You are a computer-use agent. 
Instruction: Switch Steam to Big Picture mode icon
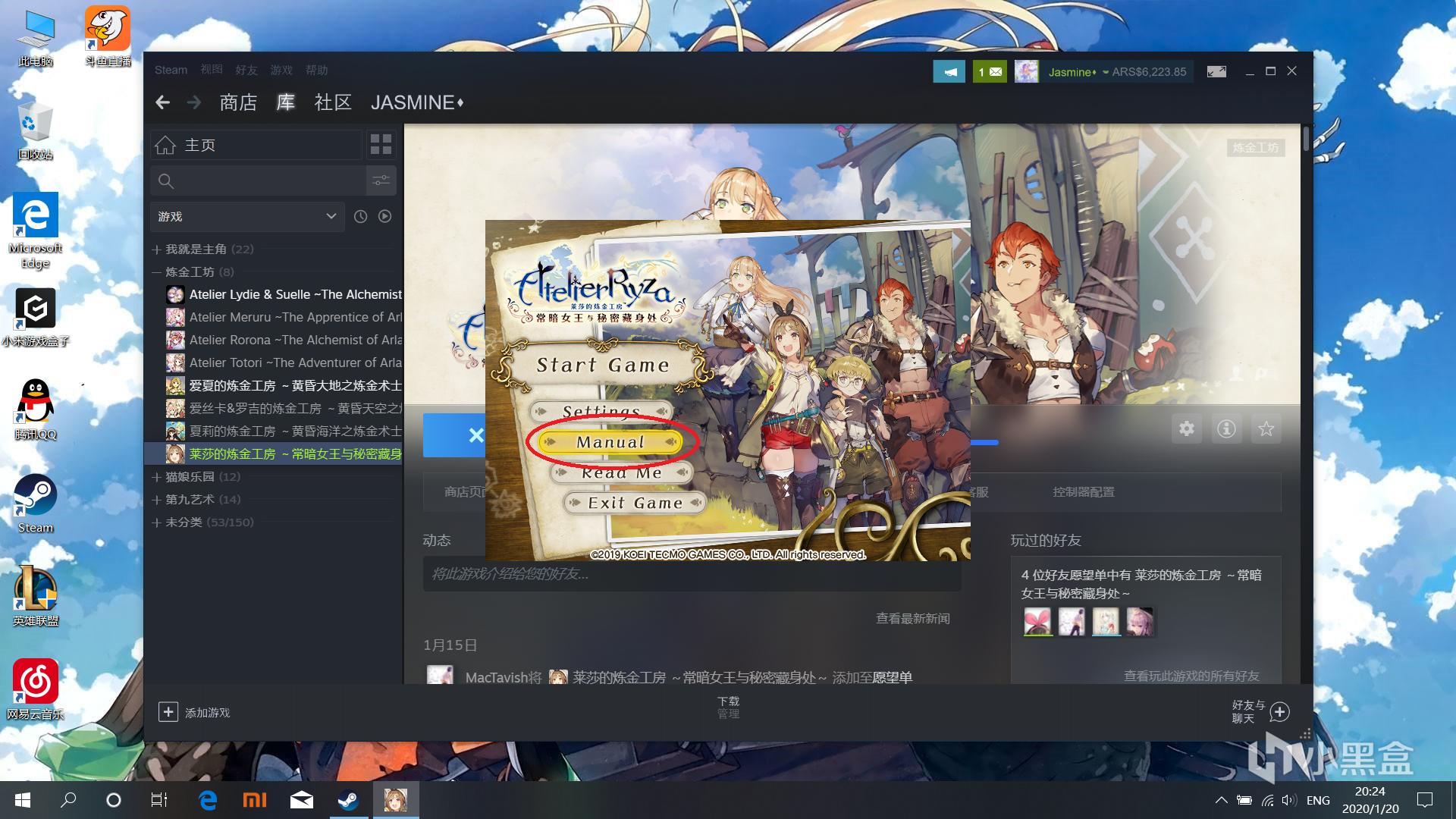(x=1216, y=72)
